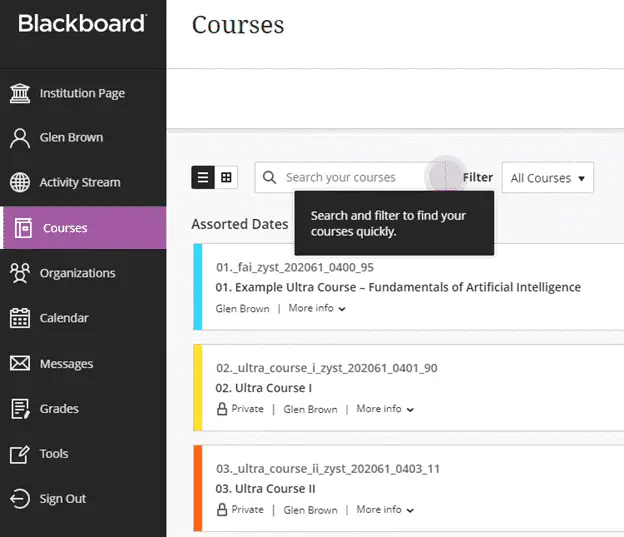Click the Messages envelope icon
The width and height of the screenshot is (624, 537).
[x=20, y=363]
